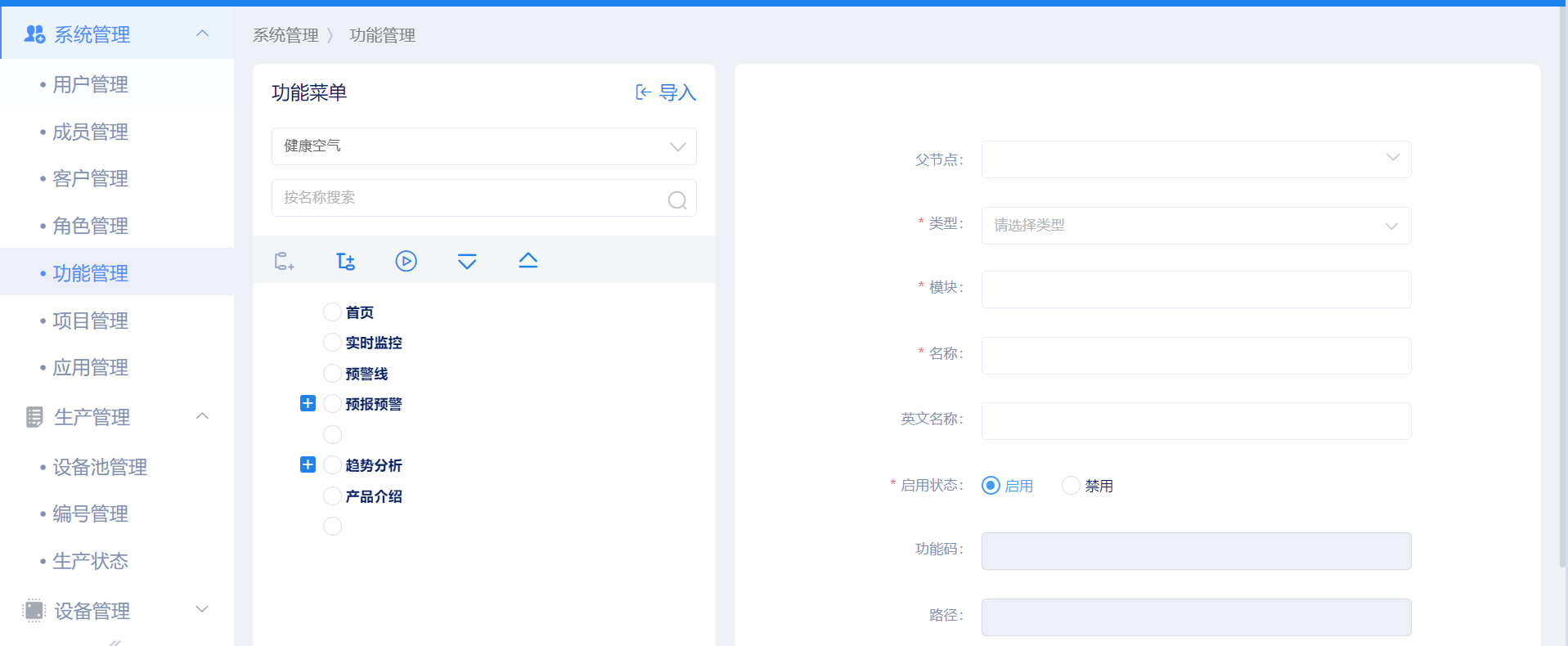This screenshot has width=1568, height=646.
Task: Open 成员管理 in the sidebar
Action: (117, 132)
